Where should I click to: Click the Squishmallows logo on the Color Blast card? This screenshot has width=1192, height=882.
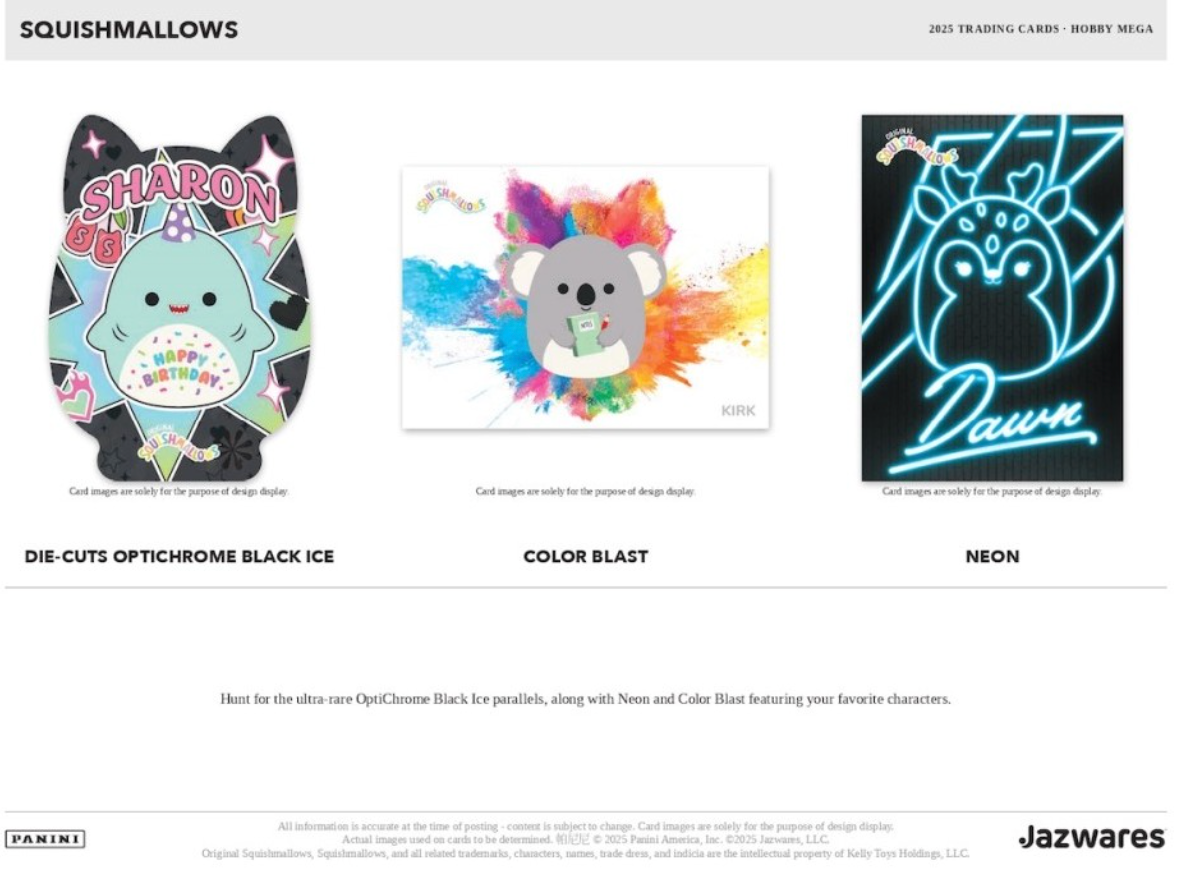click(x=450, y=198)
